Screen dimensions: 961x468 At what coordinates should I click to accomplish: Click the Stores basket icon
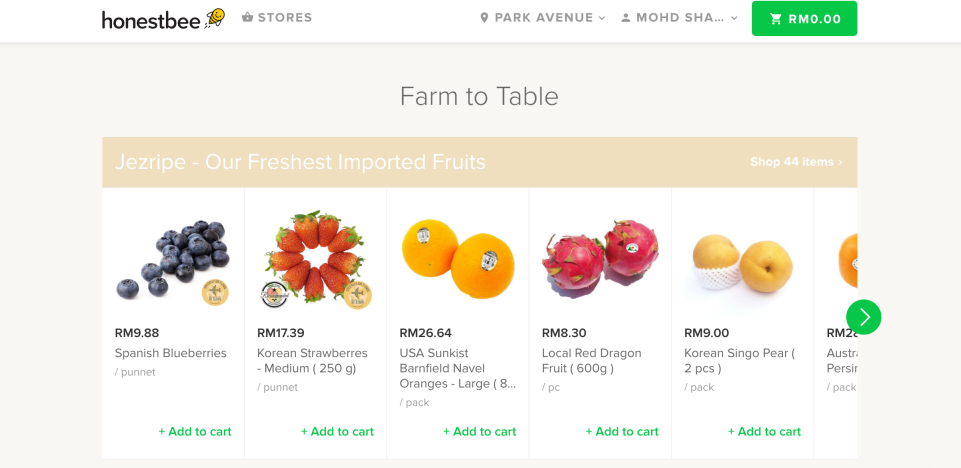pyautogui.click(x=247, y=18)
